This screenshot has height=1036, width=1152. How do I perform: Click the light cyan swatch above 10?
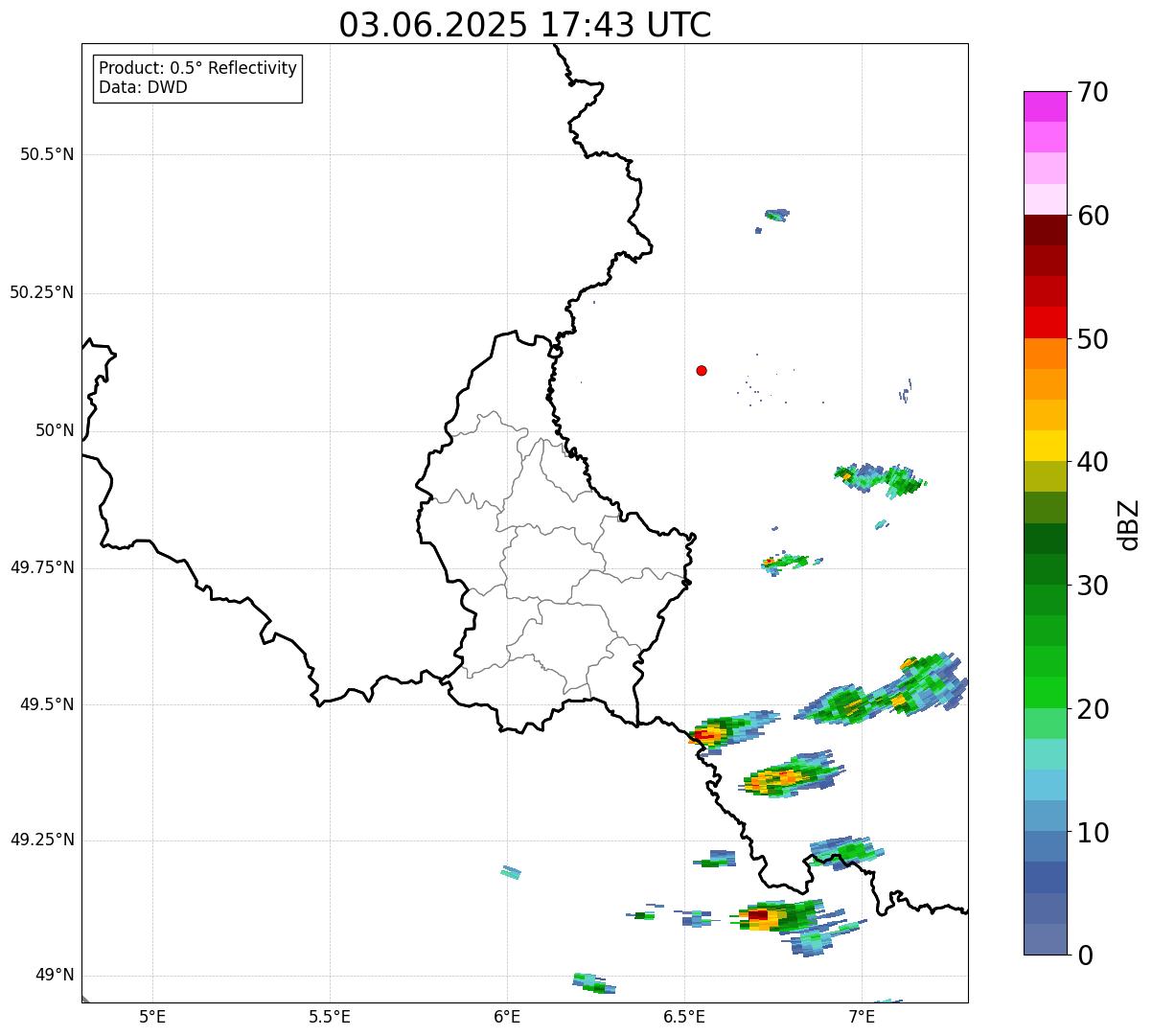1045,785
